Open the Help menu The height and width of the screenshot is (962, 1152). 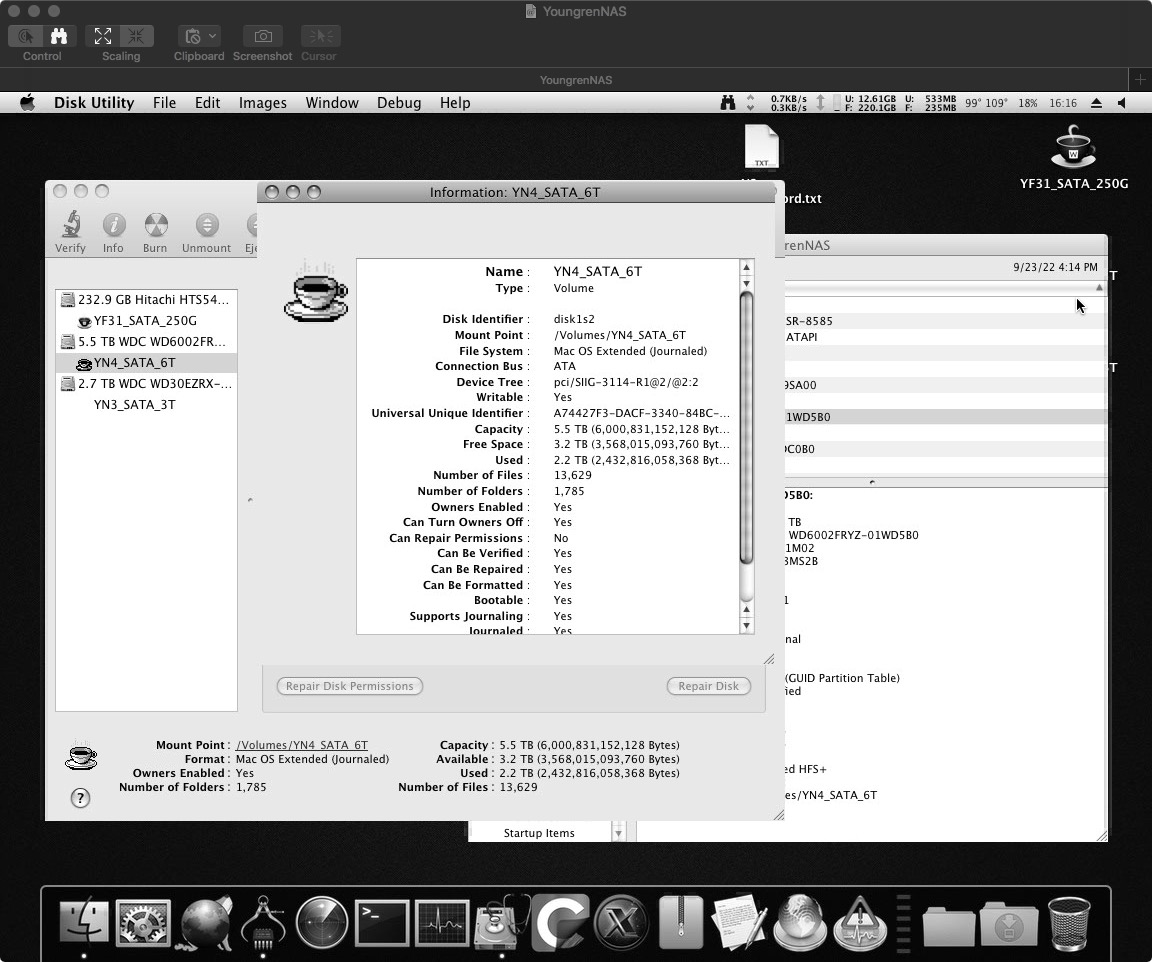point(455,103)
